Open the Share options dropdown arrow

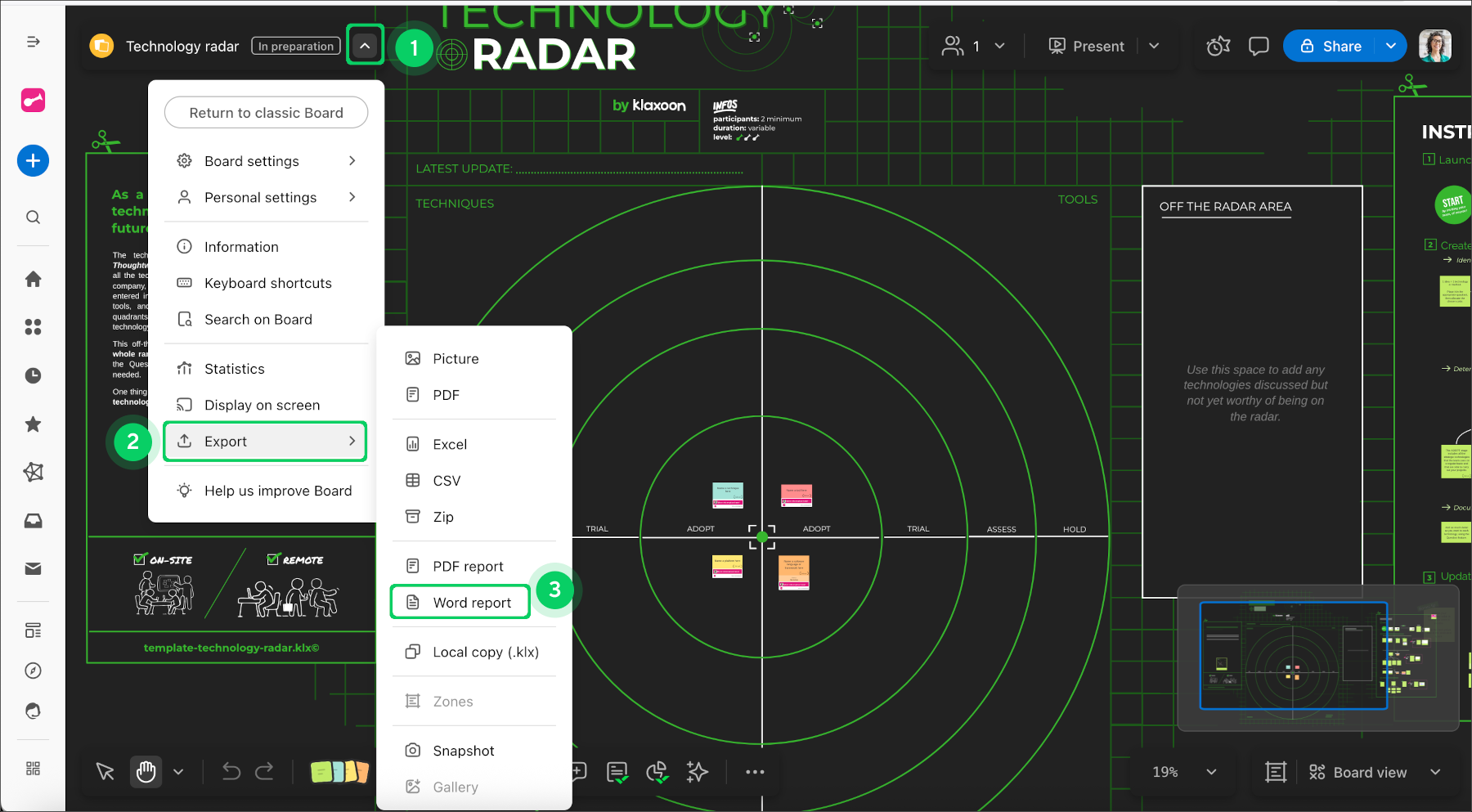pyautogui.click(x=1391, y=47)
